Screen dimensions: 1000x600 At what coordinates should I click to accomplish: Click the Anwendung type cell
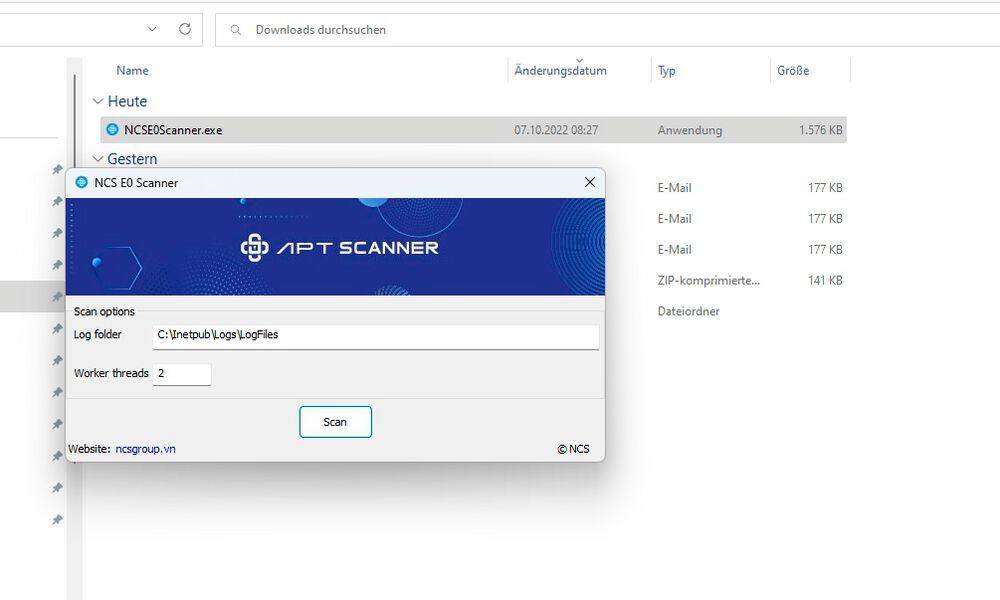689,130
